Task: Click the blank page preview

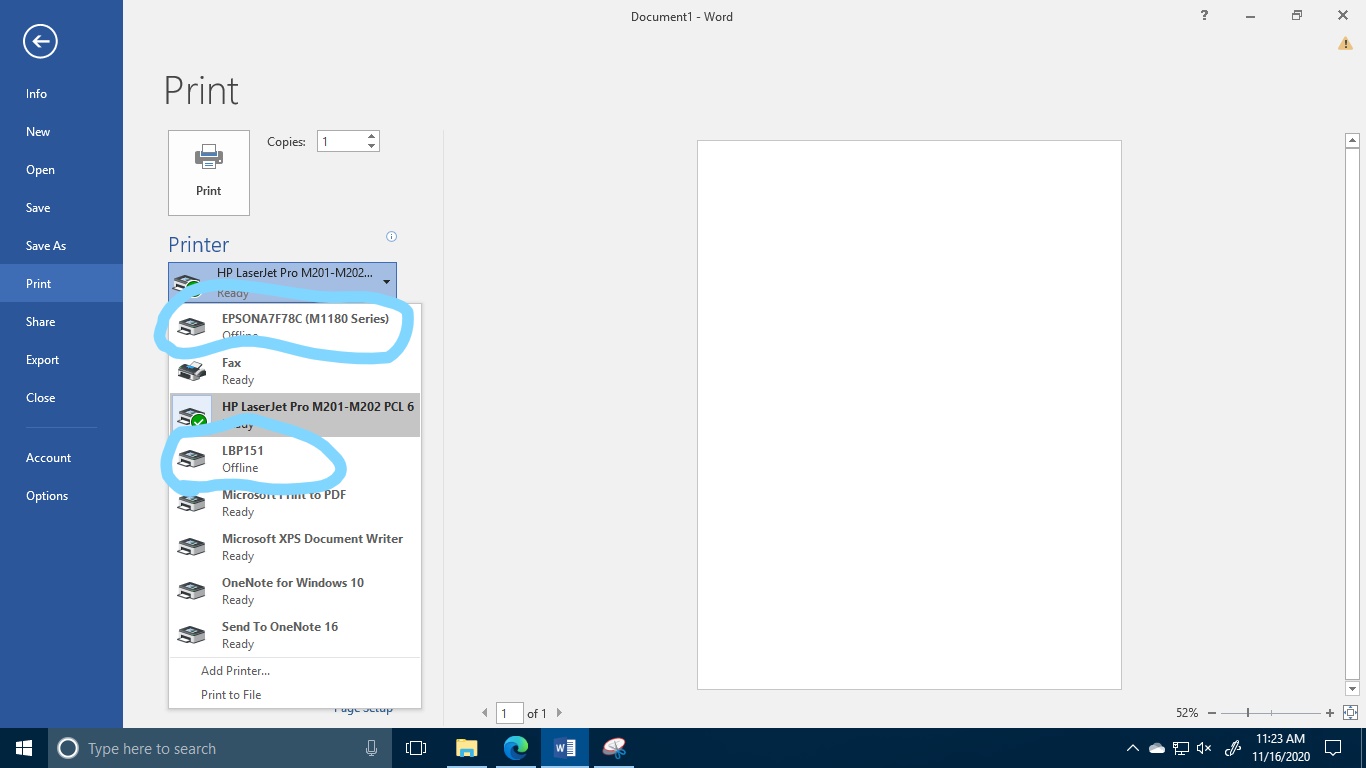Action: pyautogui.click(x=909, y=415)
